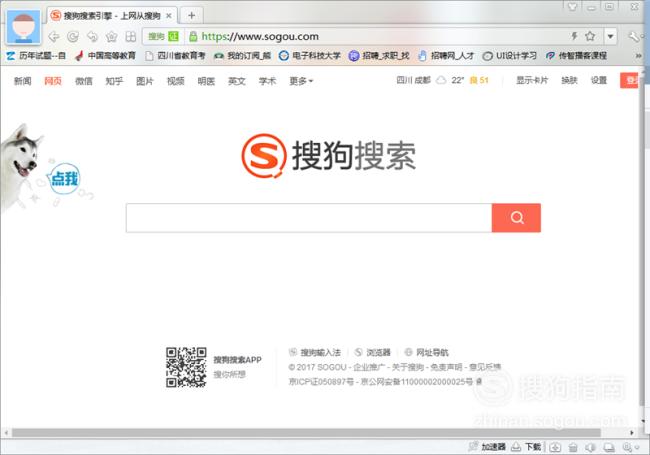Open the status bar zoom magnifier dropdown
The width and height of the screenshot is (650, 455).
click(631, 447)
